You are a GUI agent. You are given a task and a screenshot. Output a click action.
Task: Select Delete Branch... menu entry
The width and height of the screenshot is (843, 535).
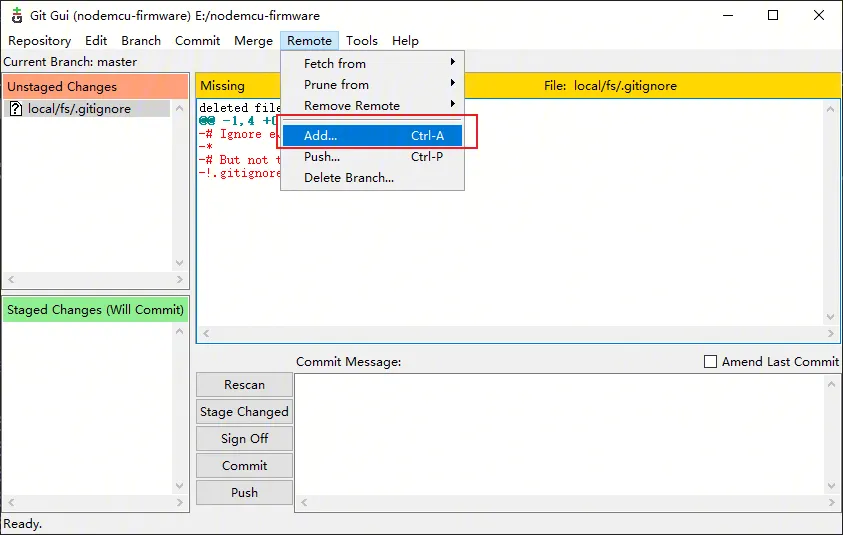click(x=349, y=178)
